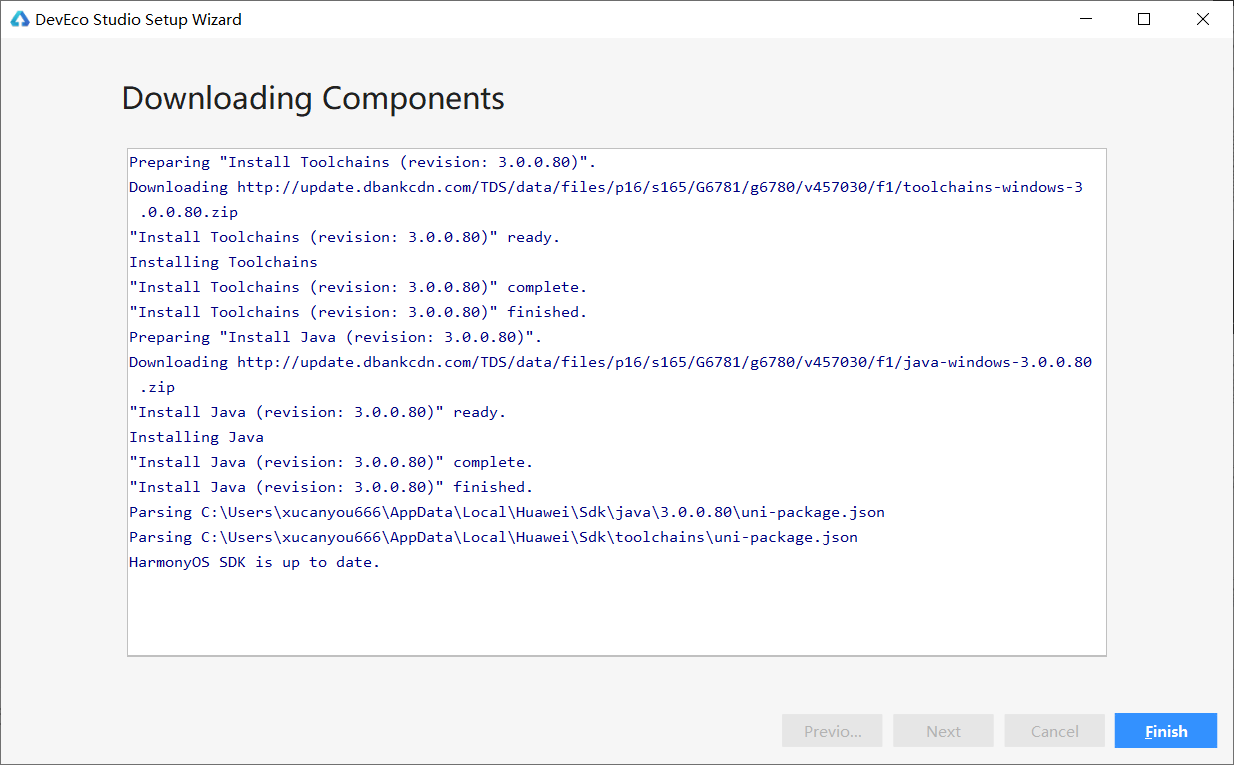Click the 'Preparing Install Toolchains' log line
This screenshot has width=1234, height=765.
[x=362, y=162]
